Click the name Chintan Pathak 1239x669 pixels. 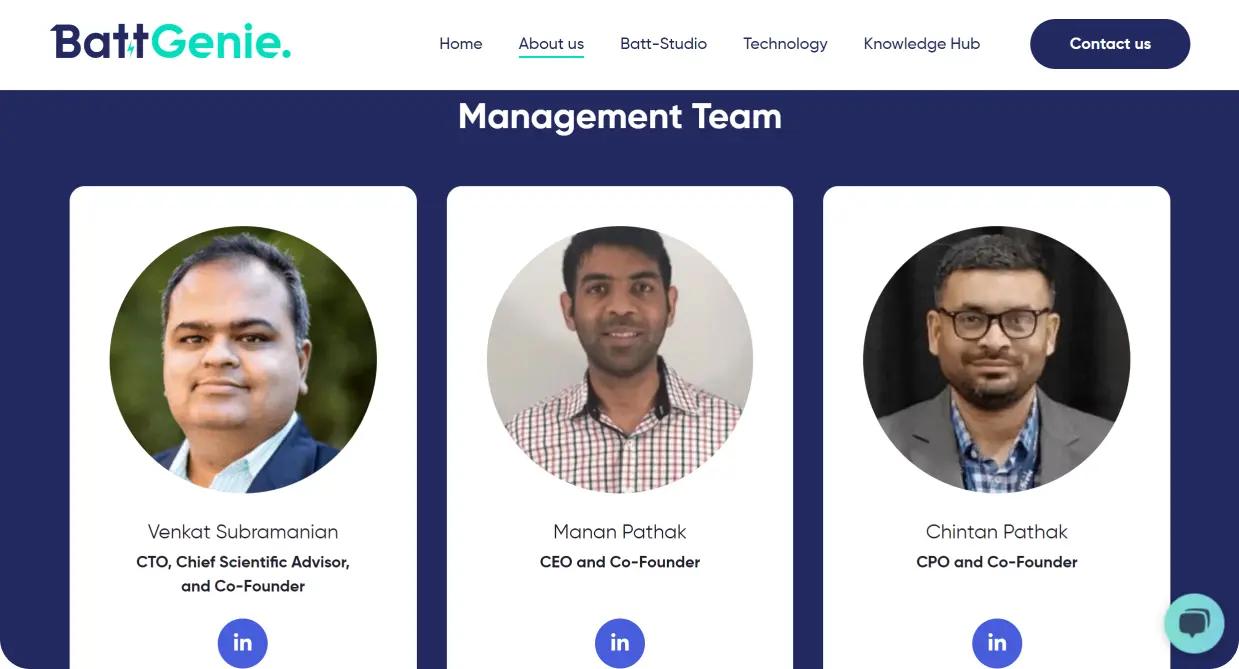click(997, 532)
